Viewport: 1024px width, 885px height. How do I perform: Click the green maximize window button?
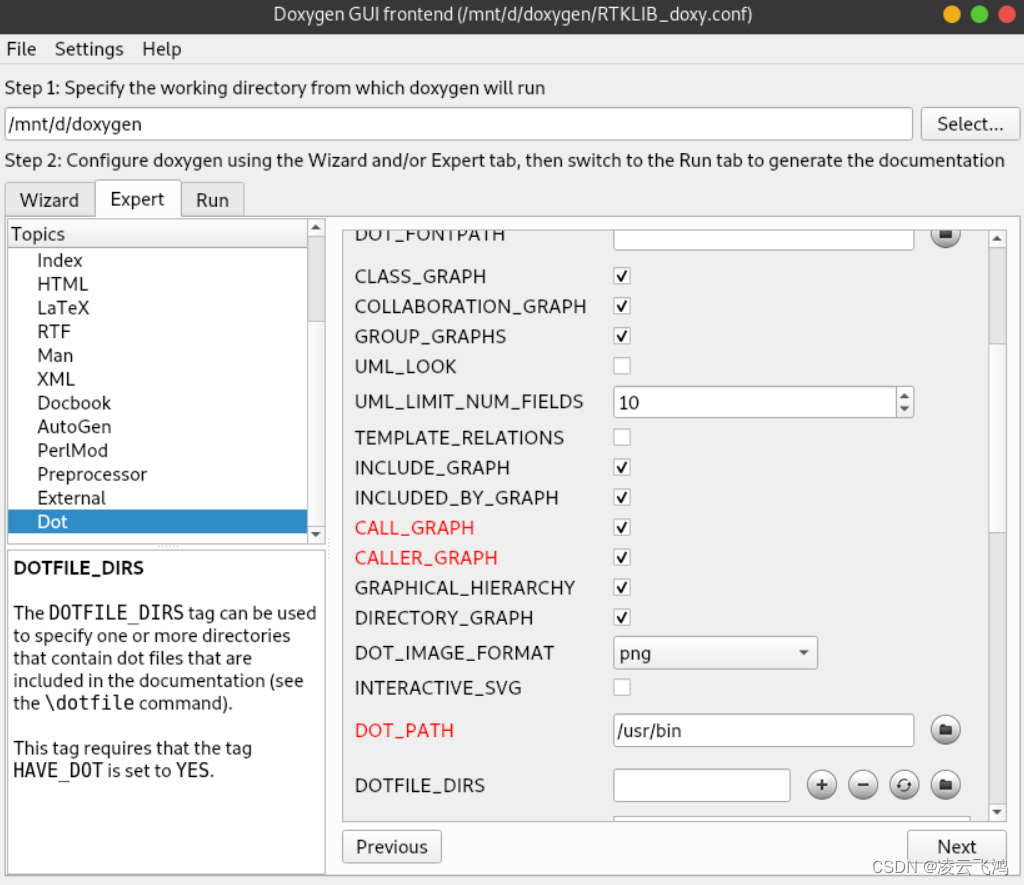(x=979, y=14)
